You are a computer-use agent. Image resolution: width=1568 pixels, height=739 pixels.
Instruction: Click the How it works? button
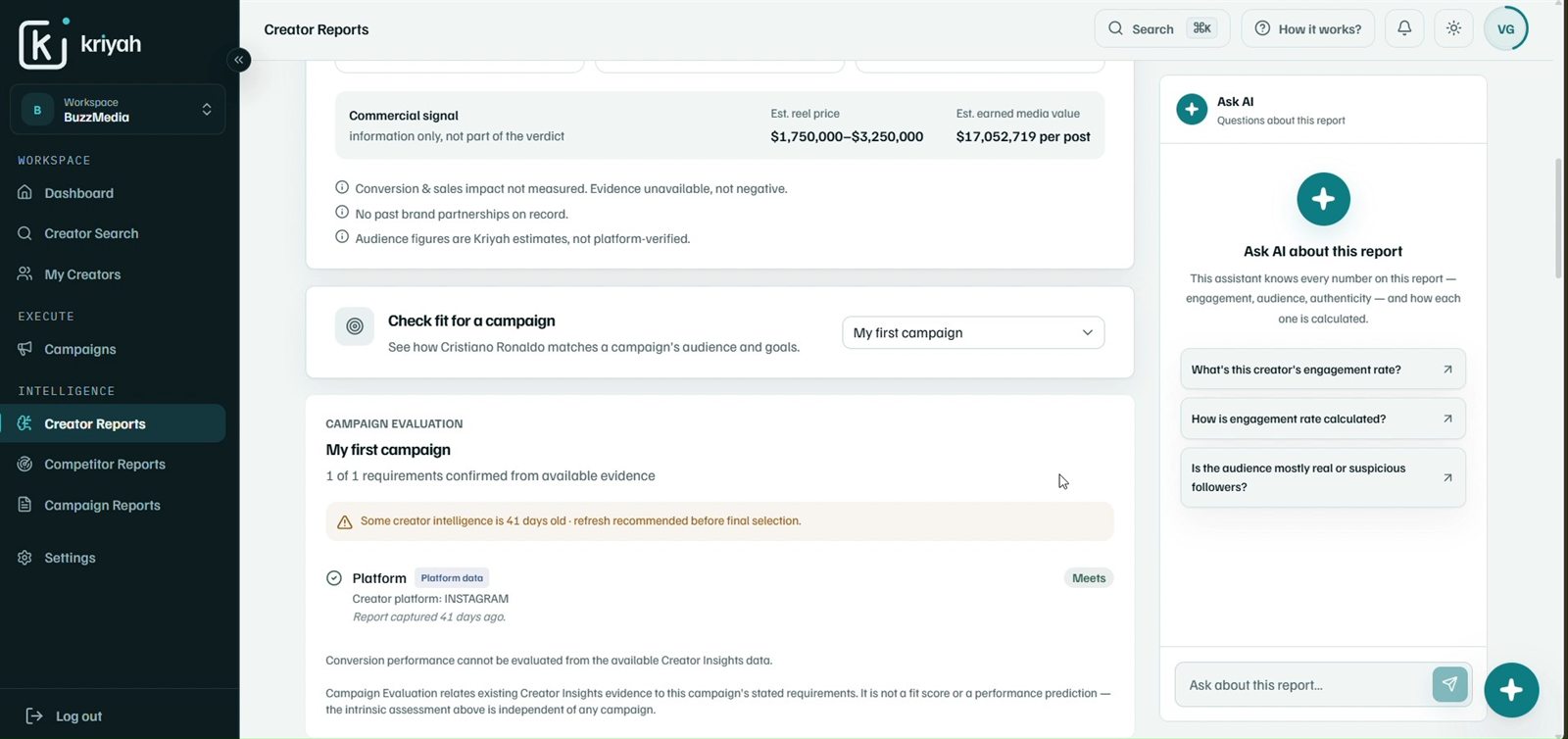(1307, 28)
